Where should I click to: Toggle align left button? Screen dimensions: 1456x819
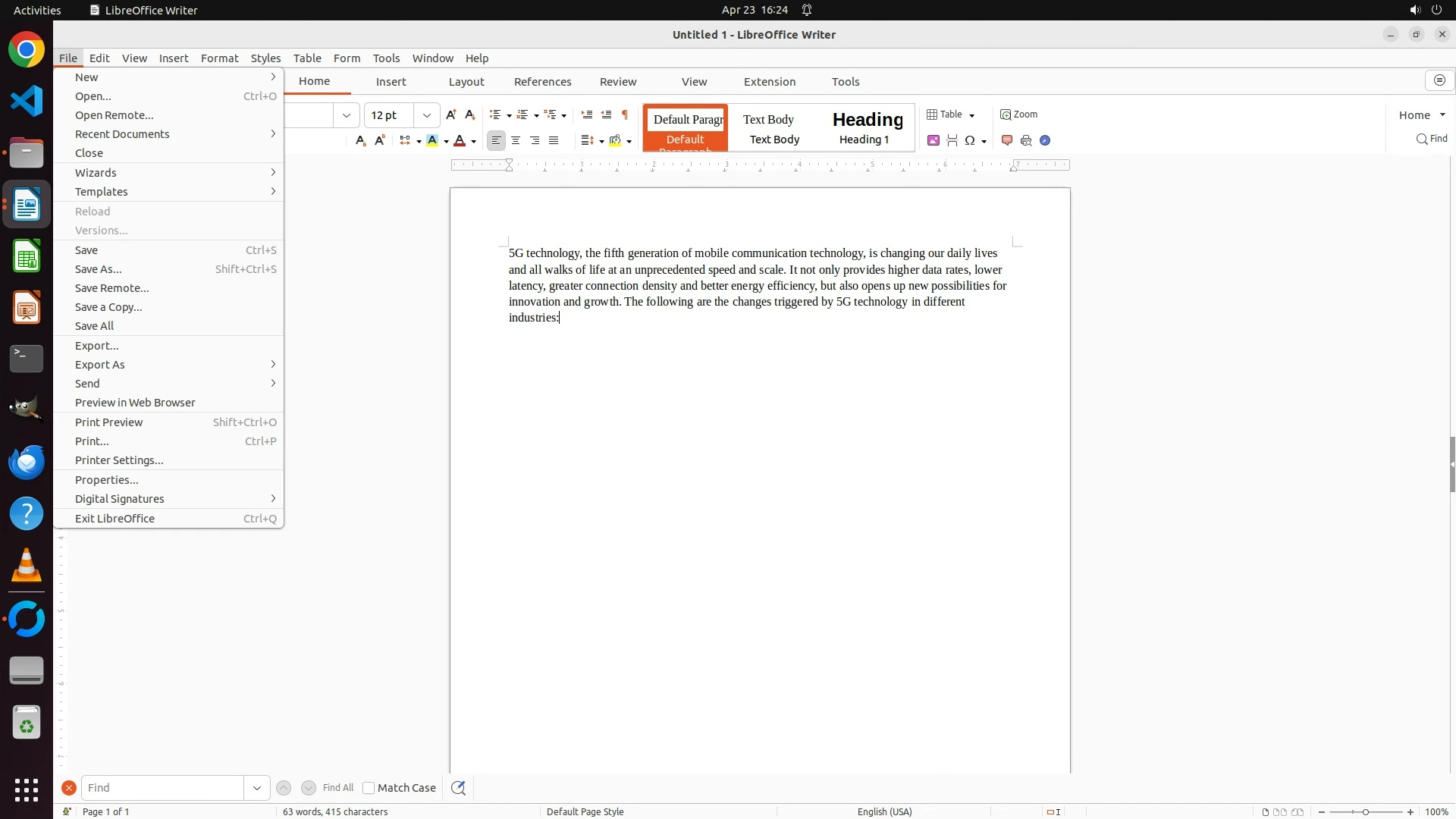[496, 140]
